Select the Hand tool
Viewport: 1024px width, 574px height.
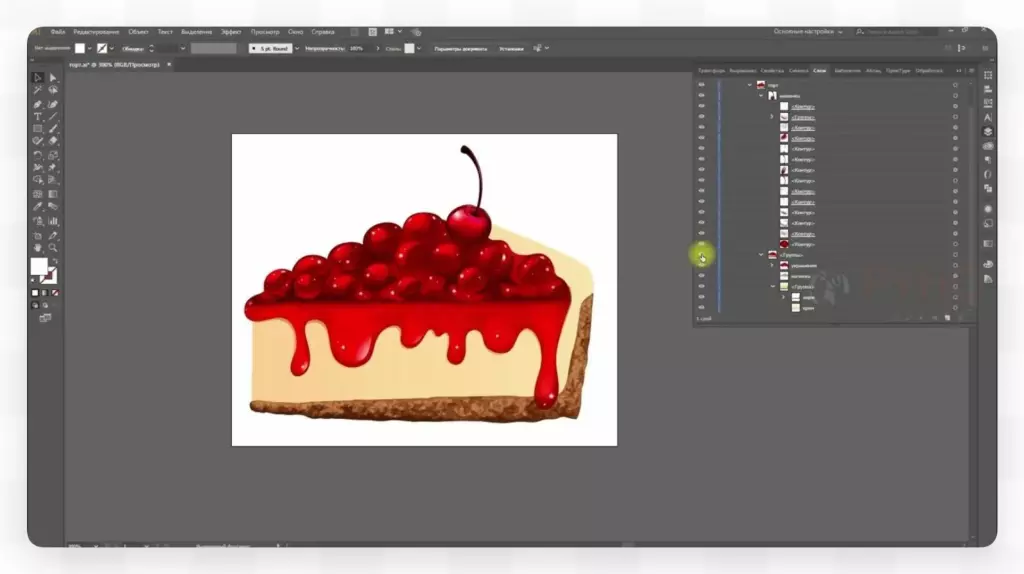pyautogui.click(x=37, y=247)
